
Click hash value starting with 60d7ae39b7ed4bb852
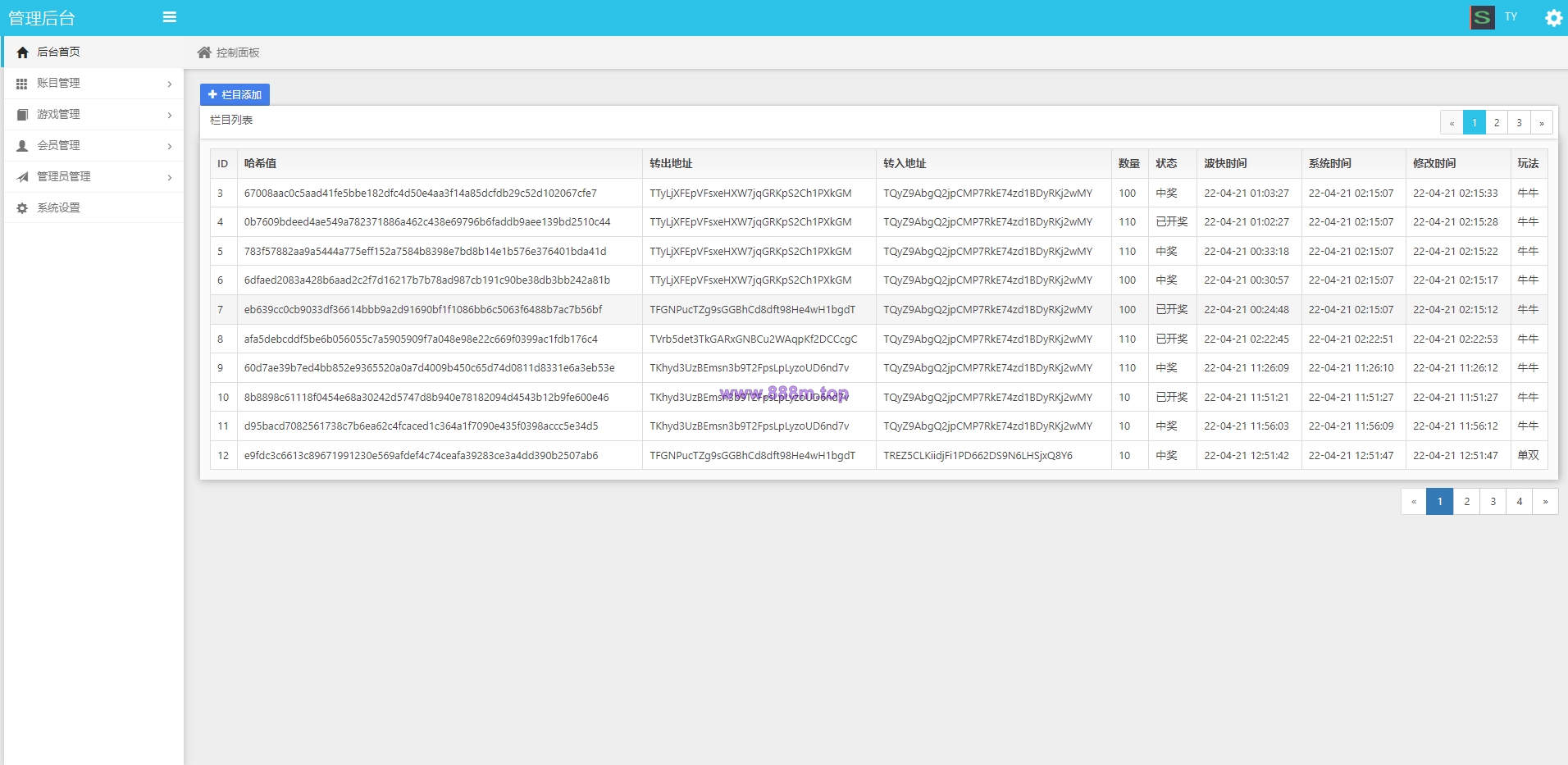tap(430, 368)
